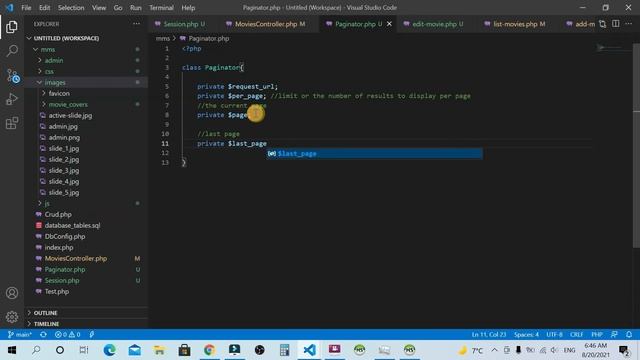Expand the movie_covers folder

coord(68,104)
